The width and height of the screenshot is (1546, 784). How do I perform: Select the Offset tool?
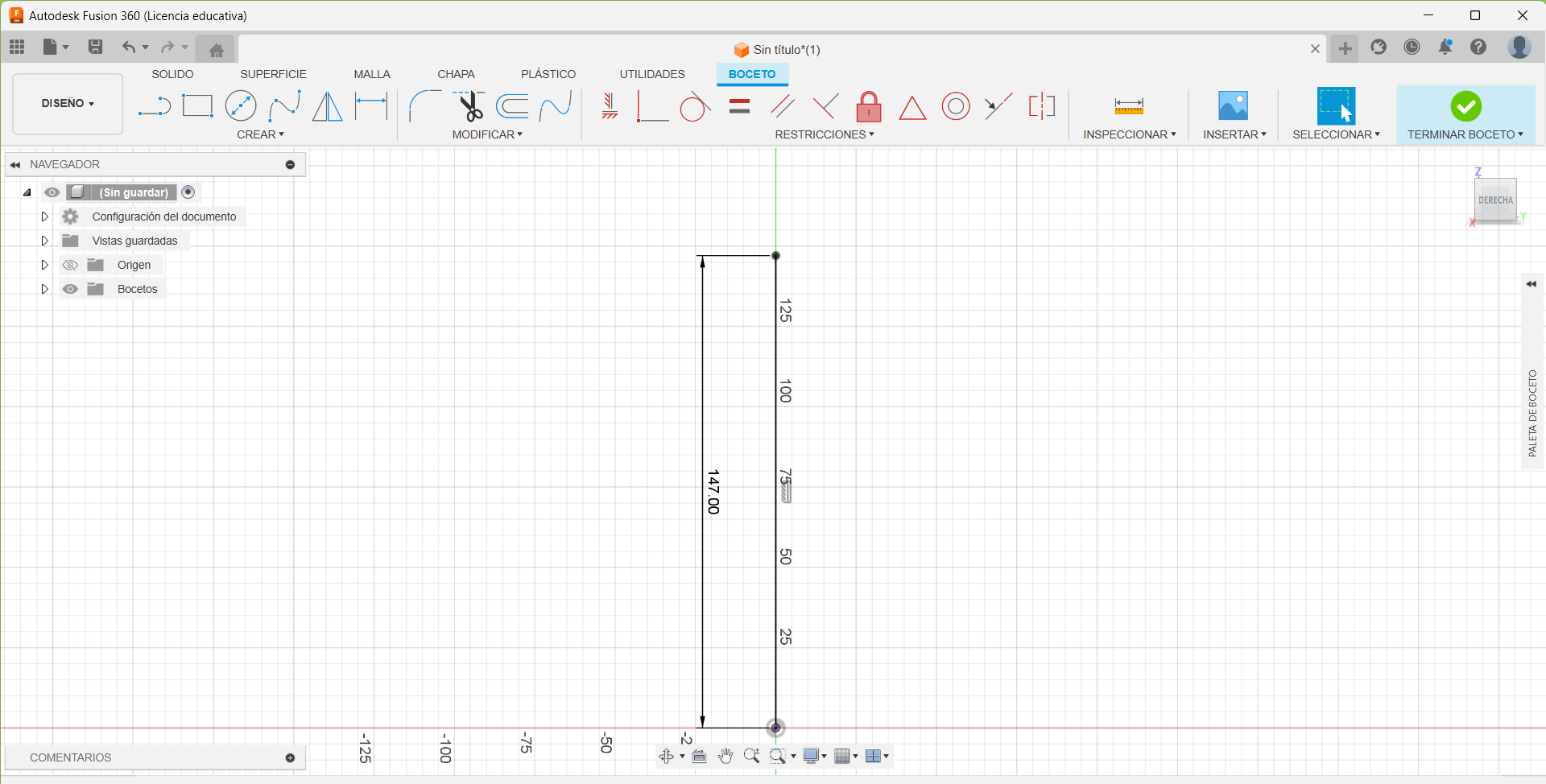tap(512, 106)
